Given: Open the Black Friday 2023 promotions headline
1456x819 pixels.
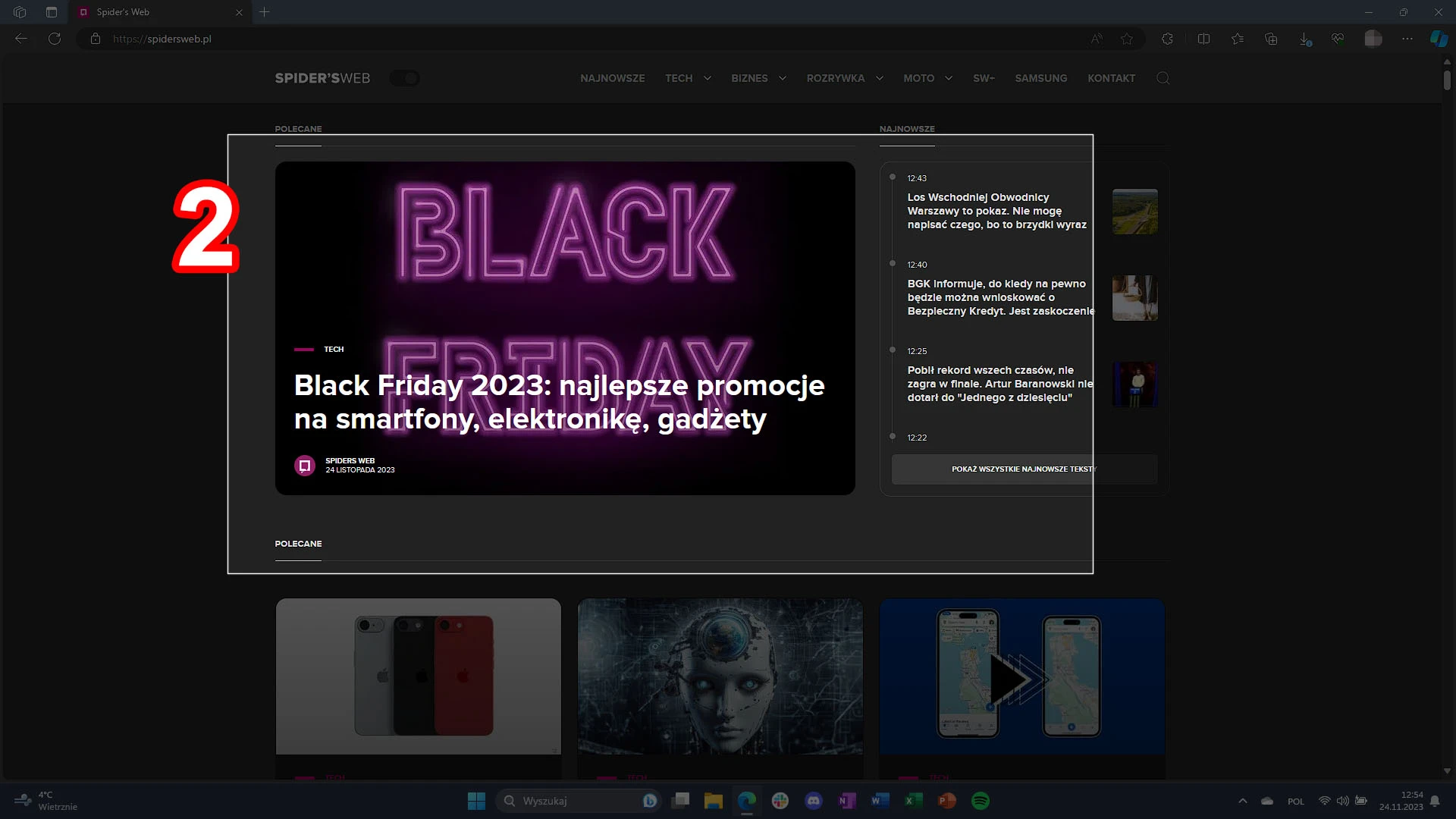Looking at the screenshot, I should [x=559, y=402].
